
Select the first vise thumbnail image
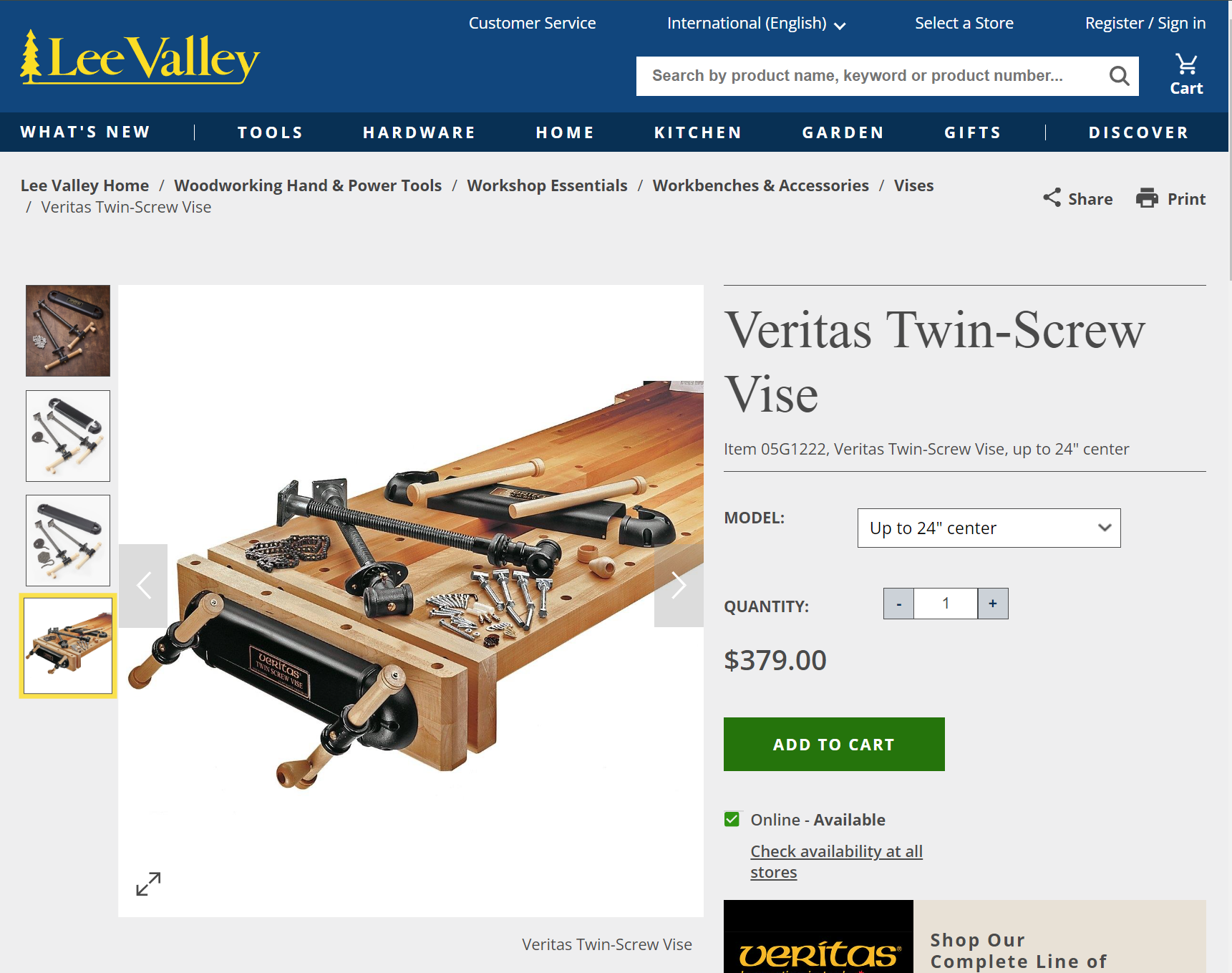[68, 331]
